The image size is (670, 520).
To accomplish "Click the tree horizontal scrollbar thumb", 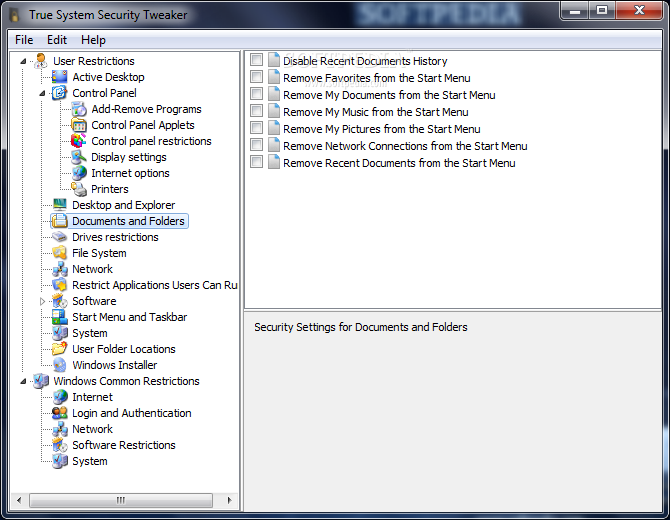I will click(x=121, y=500).
